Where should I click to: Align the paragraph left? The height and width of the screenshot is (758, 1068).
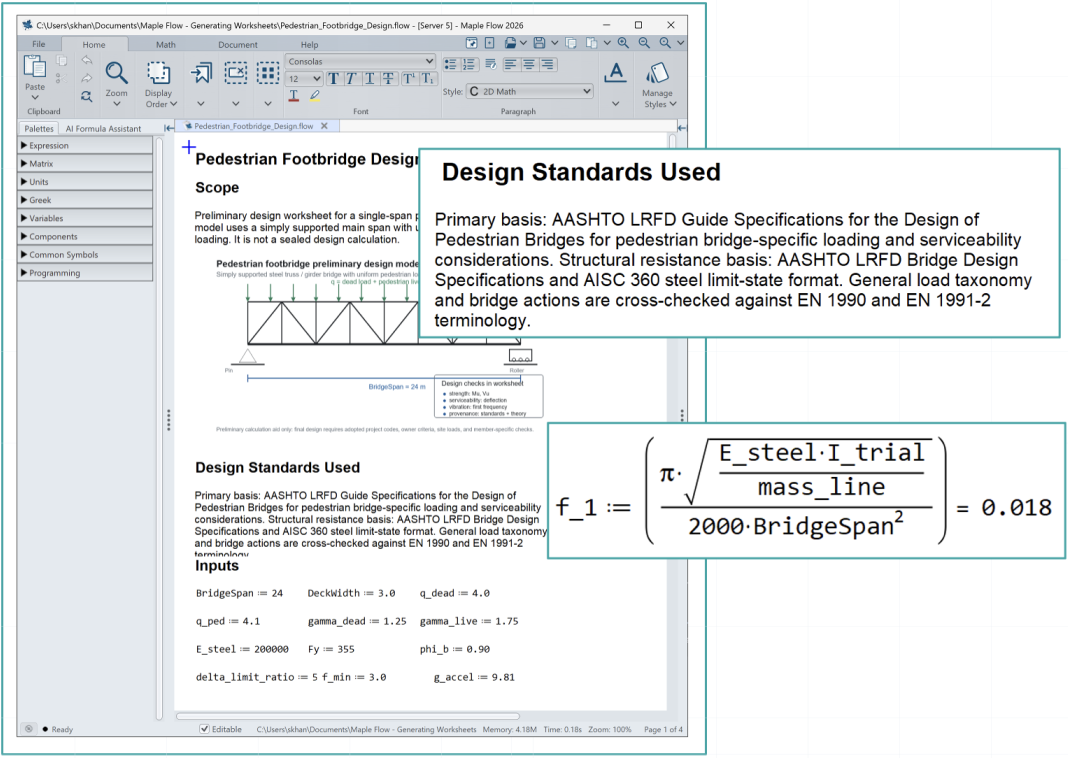pos(510,64)
